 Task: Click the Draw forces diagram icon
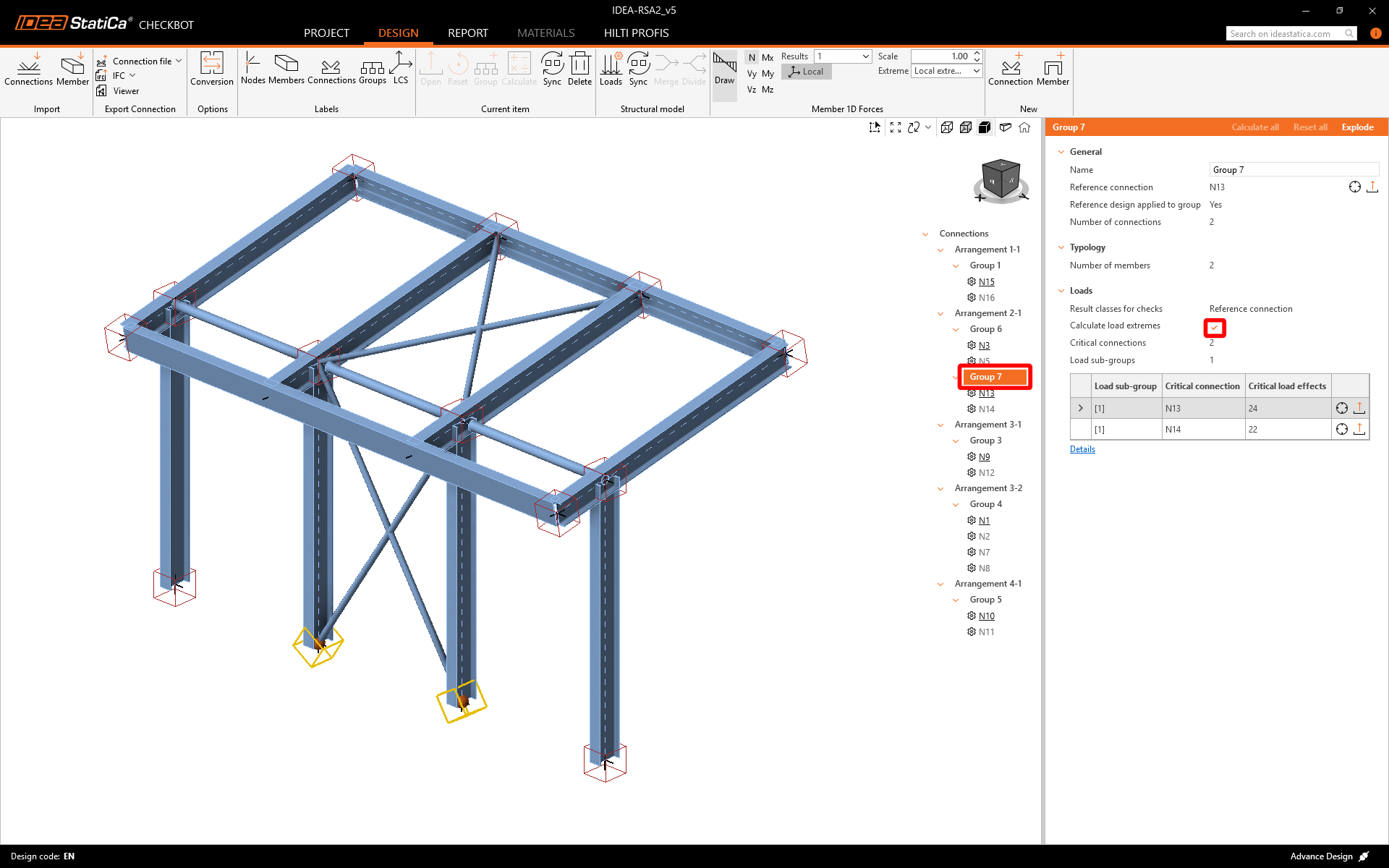(x=724, y=69)
